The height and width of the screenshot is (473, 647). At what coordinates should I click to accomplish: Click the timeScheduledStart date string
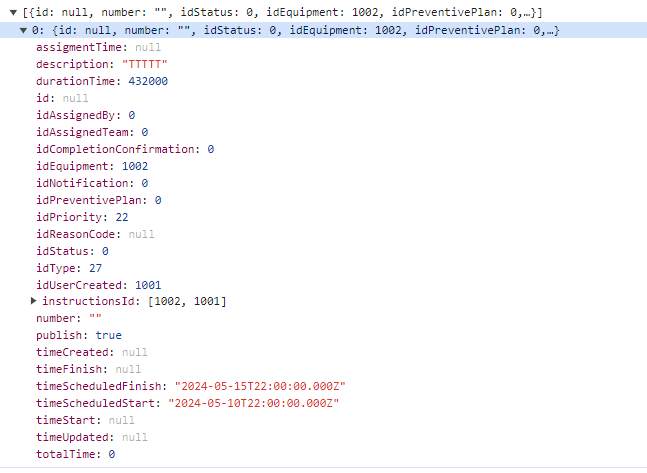[257, 403]
